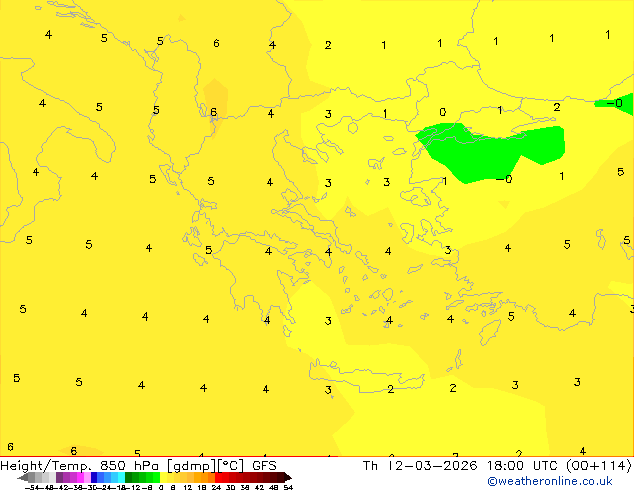This screenshot has width=634, height=490.
Task: Select the '[°C]' unit label
Action: pyautogui.click(x=230, y=466)
